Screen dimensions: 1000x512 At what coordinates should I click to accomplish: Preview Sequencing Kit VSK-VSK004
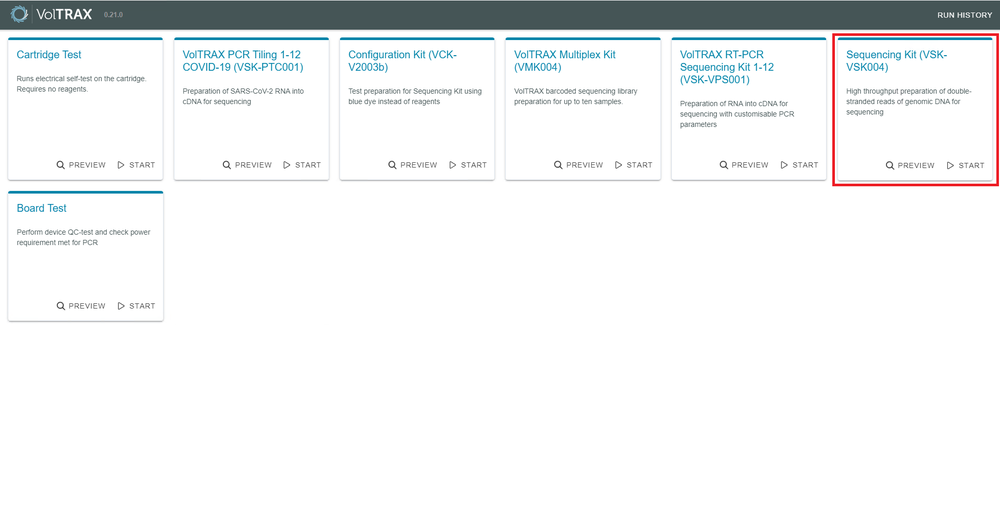click(910, 165)
